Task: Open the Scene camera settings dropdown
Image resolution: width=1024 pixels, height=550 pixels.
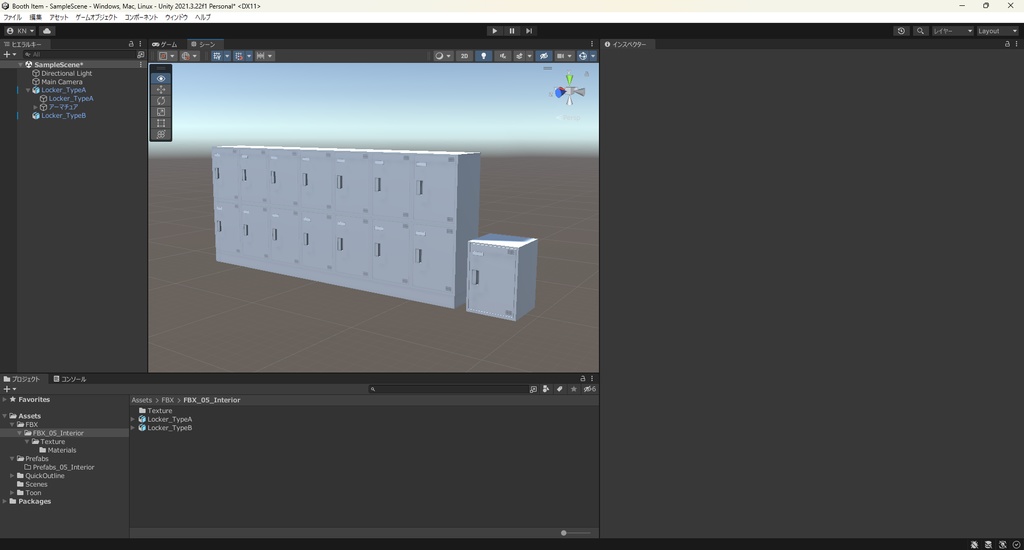Action: [x=564, y=56]
